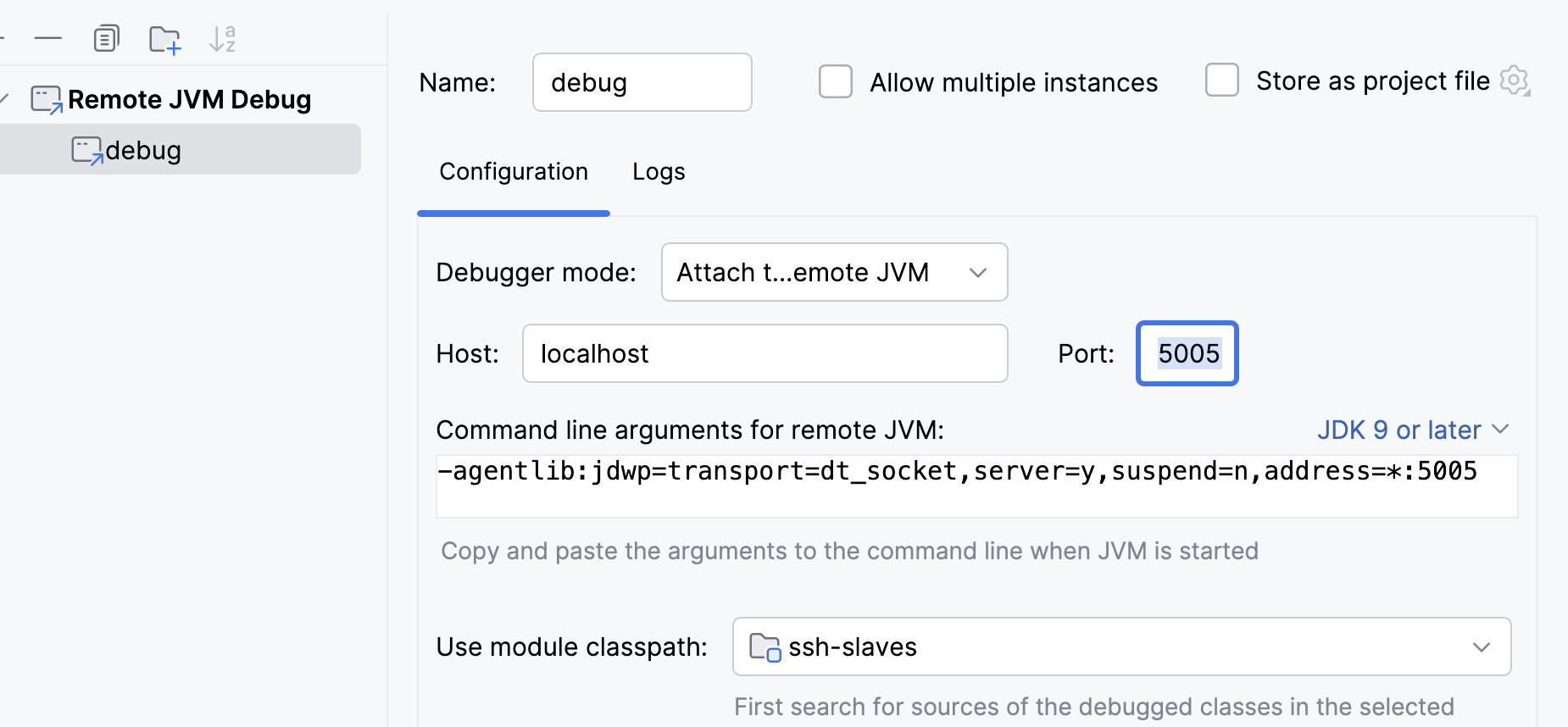Switch to the Configuration tab
The image size is (1568, 727).
(513, 172)
